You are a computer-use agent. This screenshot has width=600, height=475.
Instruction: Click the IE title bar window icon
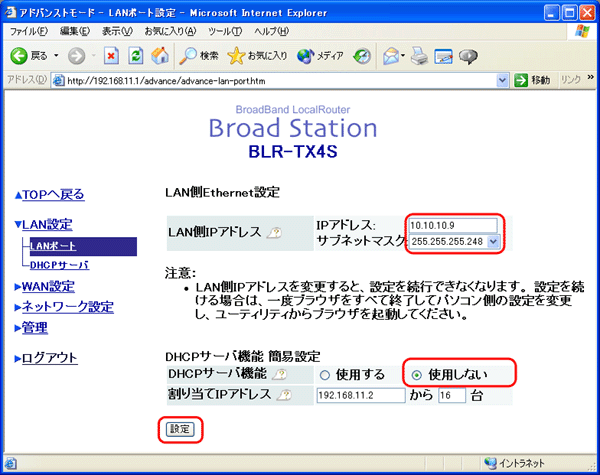(10, 12)
